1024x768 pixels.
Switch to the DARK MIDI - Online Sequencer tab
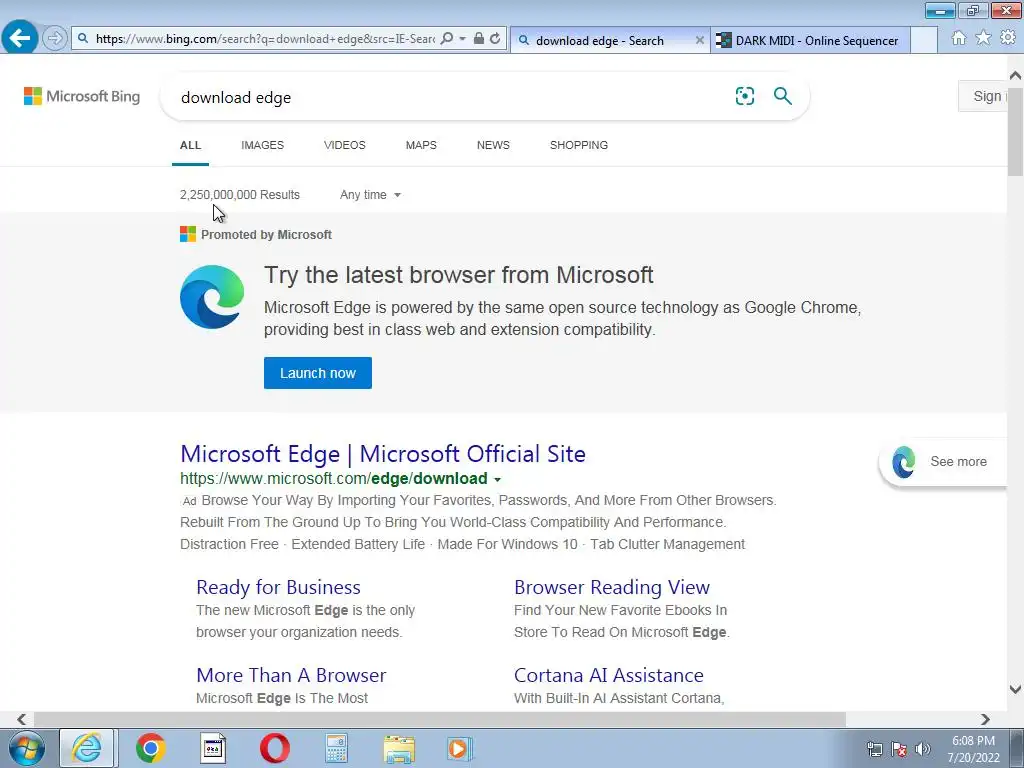810,40
